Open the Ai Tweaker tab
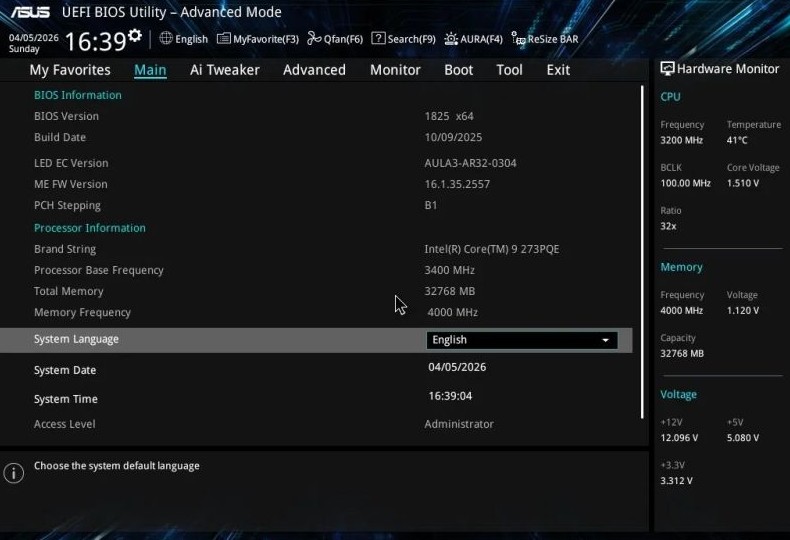 pyautogui.click(x=225, y=70)
